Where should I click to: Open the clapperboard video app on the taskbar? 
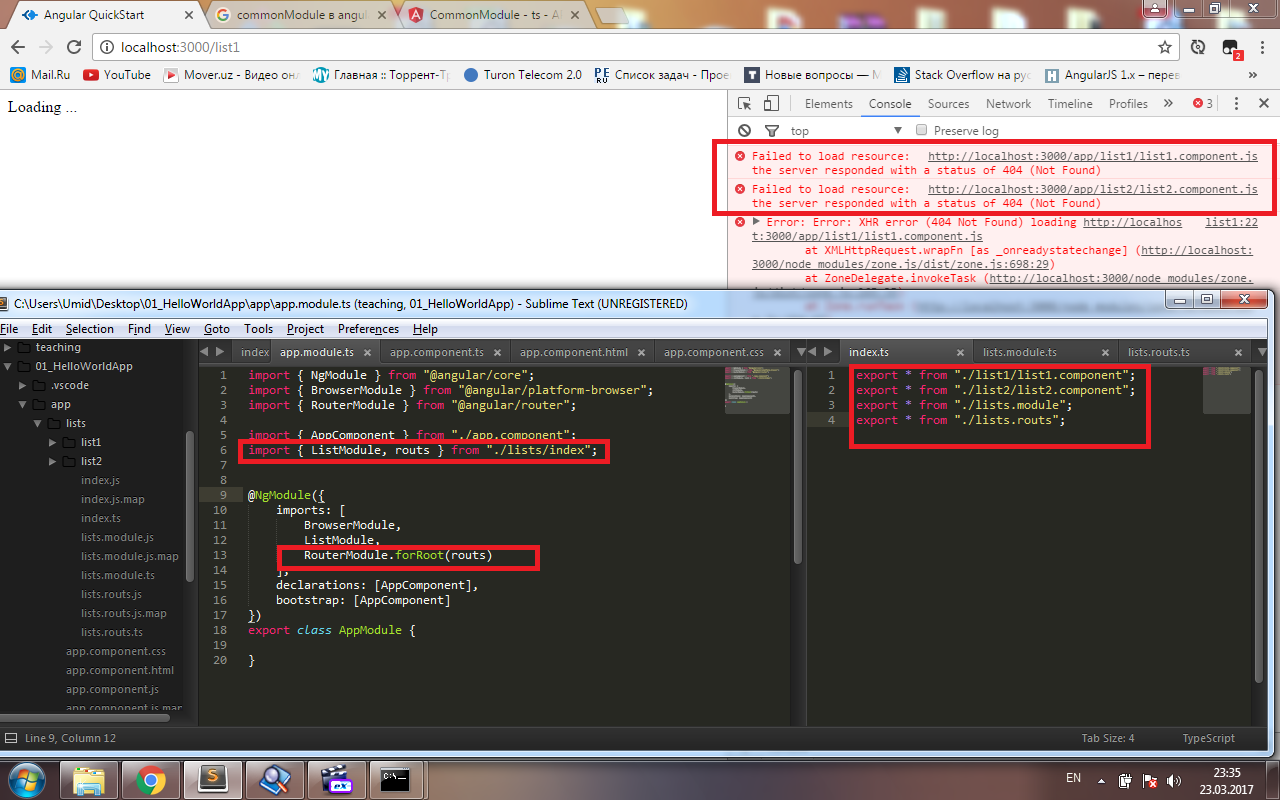[x=337, y=779]
